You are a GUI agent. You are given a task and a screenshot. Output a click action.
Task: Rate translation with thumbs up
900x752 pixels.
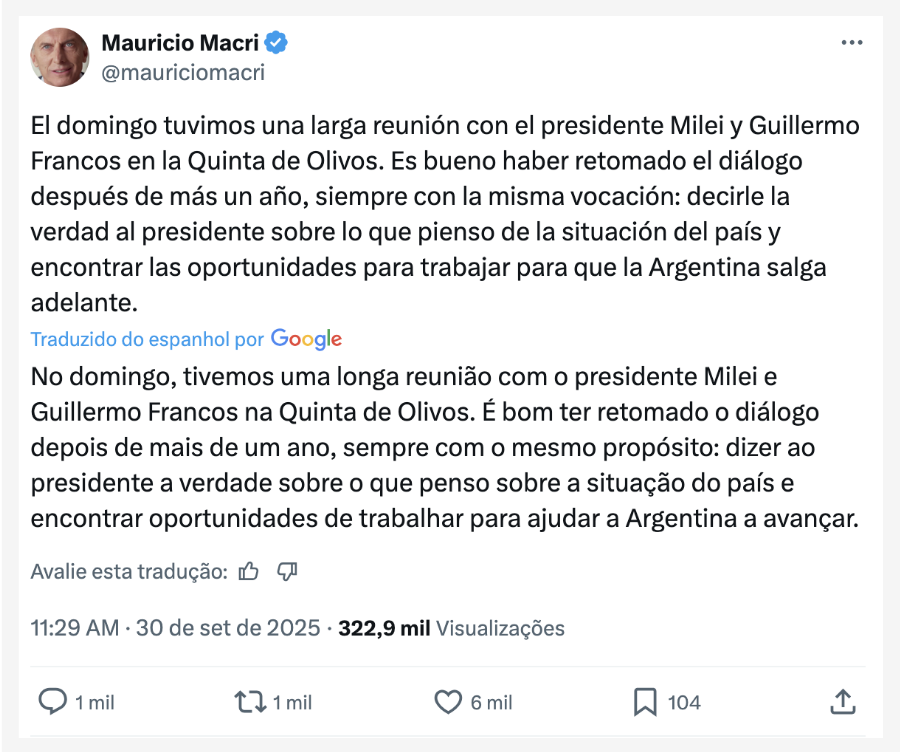click(x=249, y=572)
